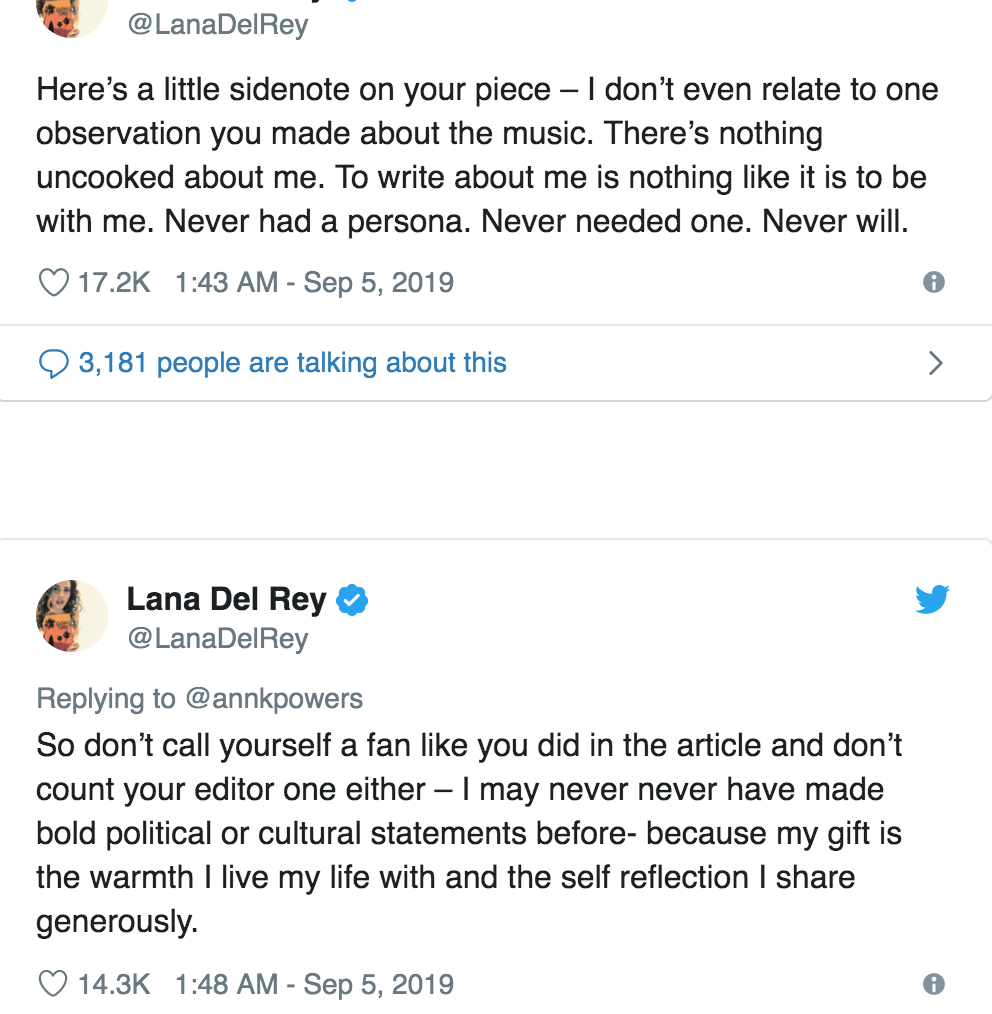This screenshot has width=992, height=1014.
Task: Click the speech bubble conversation icon
Action: (53, 363)
